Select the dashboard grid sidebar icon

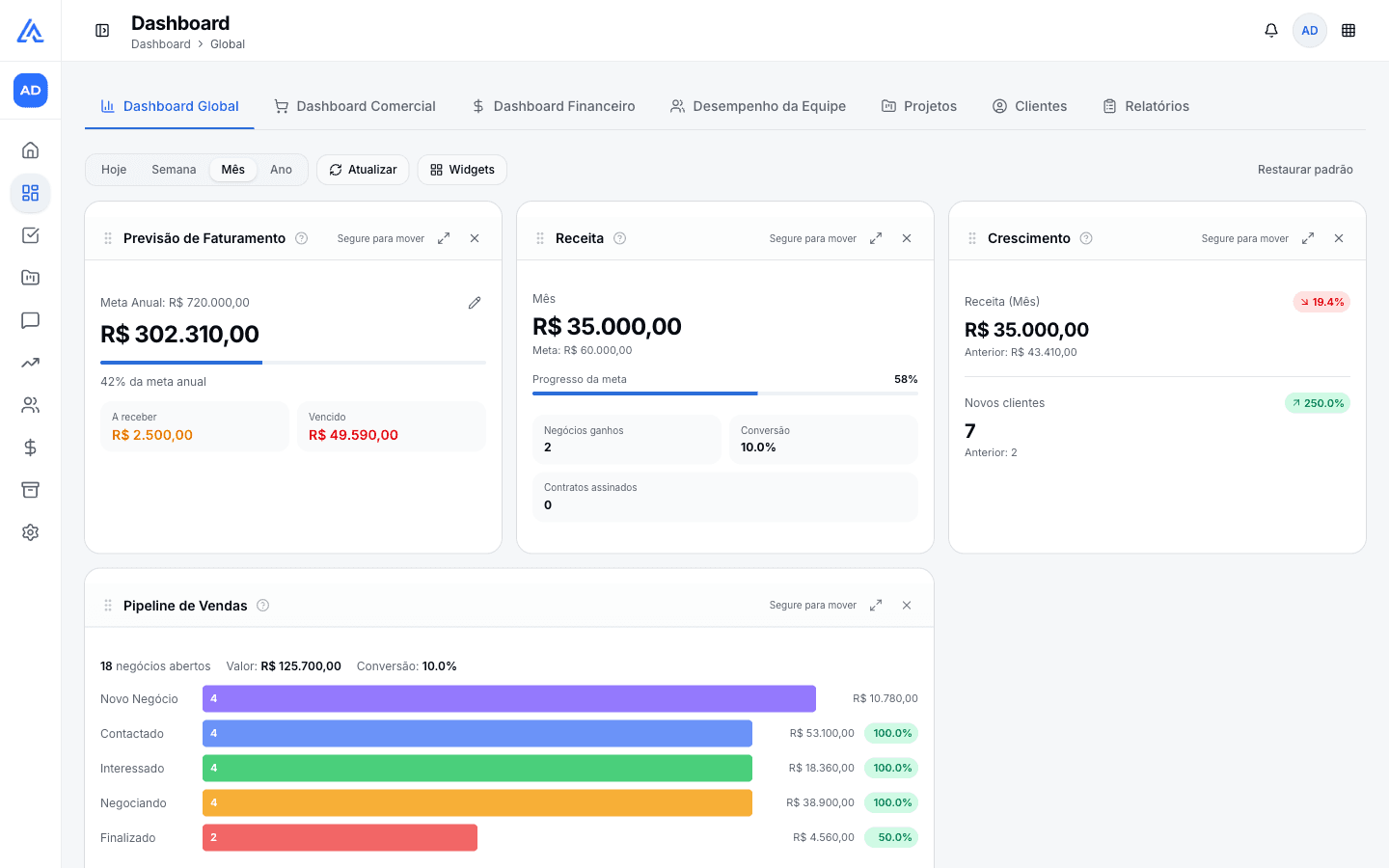[x=31, y=193]
